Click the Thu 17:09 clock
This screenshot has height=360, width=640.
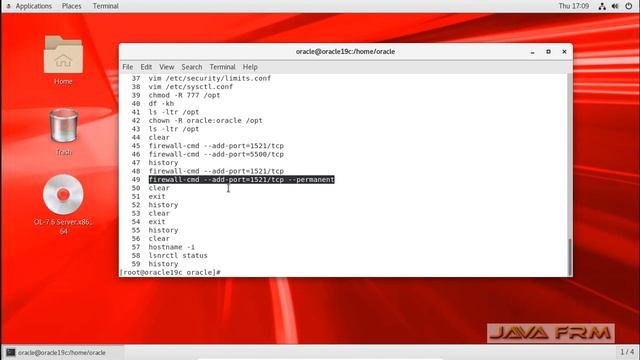click(573, 6)
